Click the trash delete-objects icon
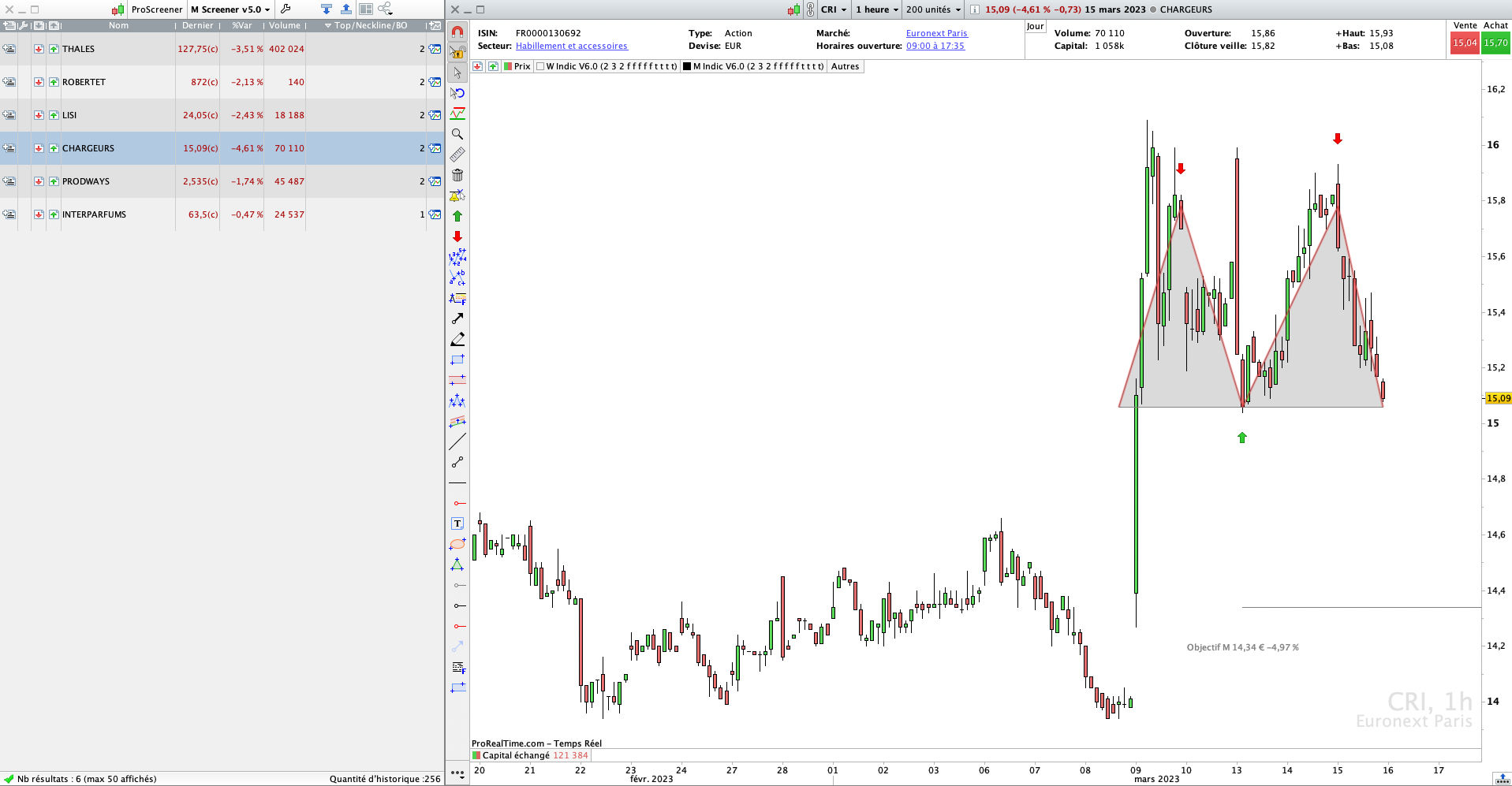The width and height of the screenshot is (1512, 786). click(x=457, y=175)
